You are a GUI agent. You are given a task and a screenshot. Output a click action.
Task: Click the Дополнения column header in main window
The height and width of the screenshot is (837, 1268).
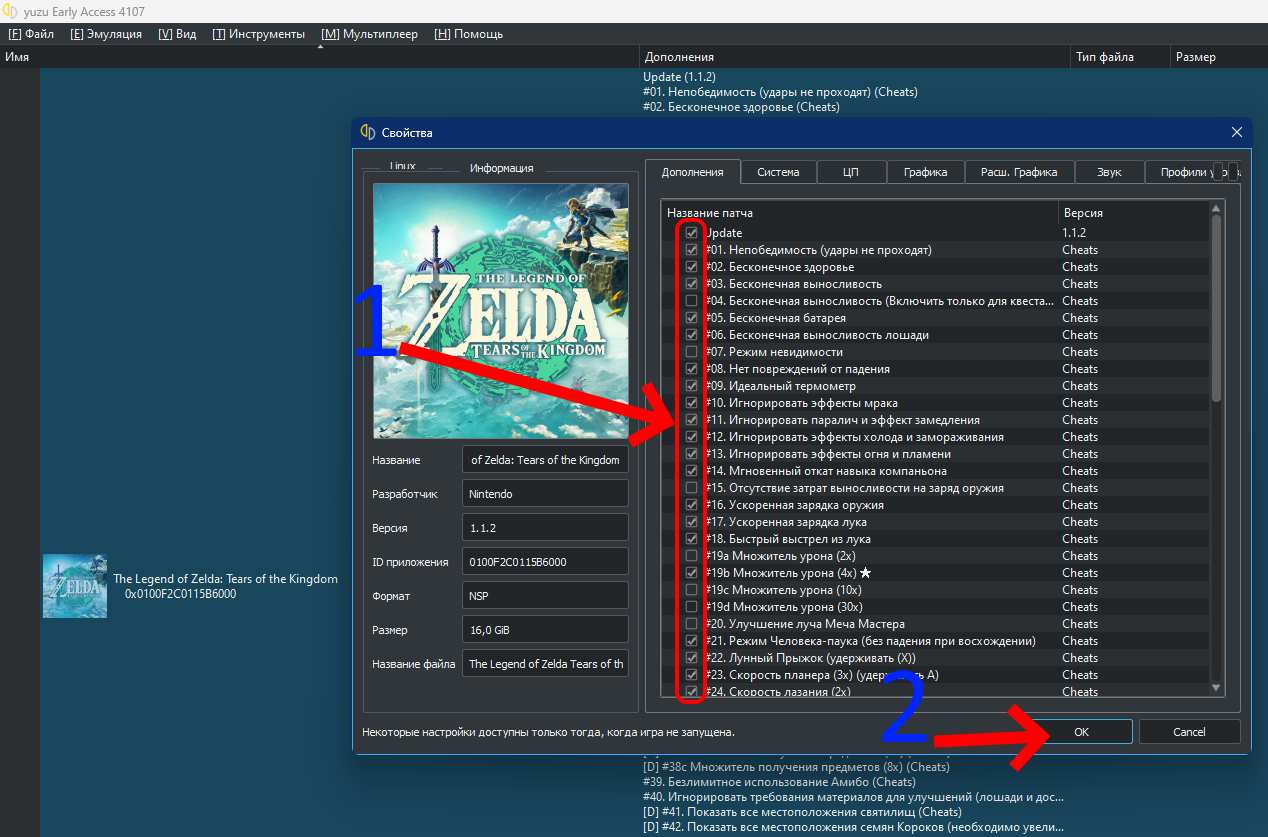pyautogui.click(x=854, y=57)
